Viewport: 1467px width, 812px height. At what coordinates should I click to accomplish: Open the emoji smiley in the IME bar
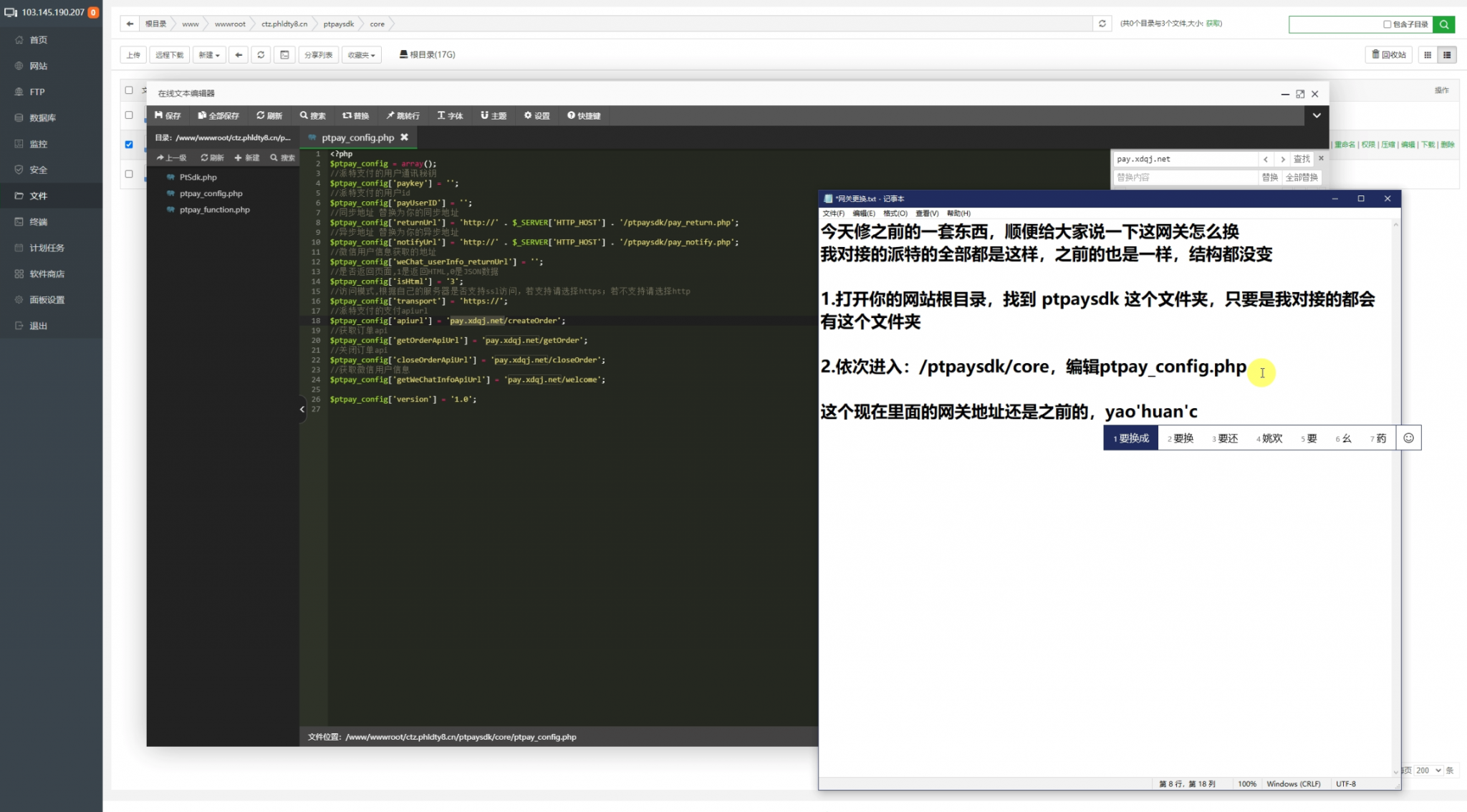coord(1408,438)
